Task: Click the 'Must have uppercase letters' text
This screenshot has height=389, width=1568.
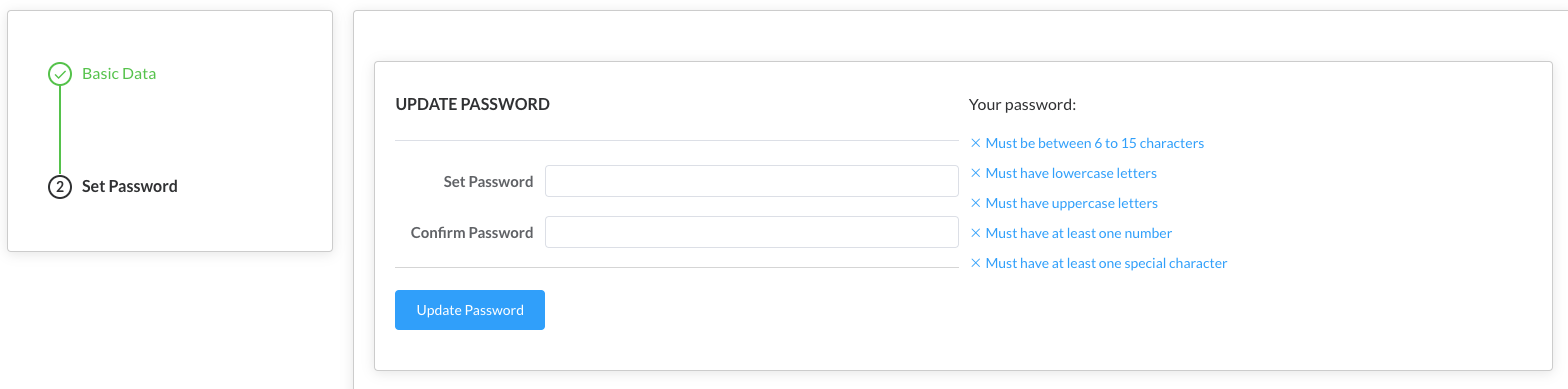Action: tap(1072, 203)
